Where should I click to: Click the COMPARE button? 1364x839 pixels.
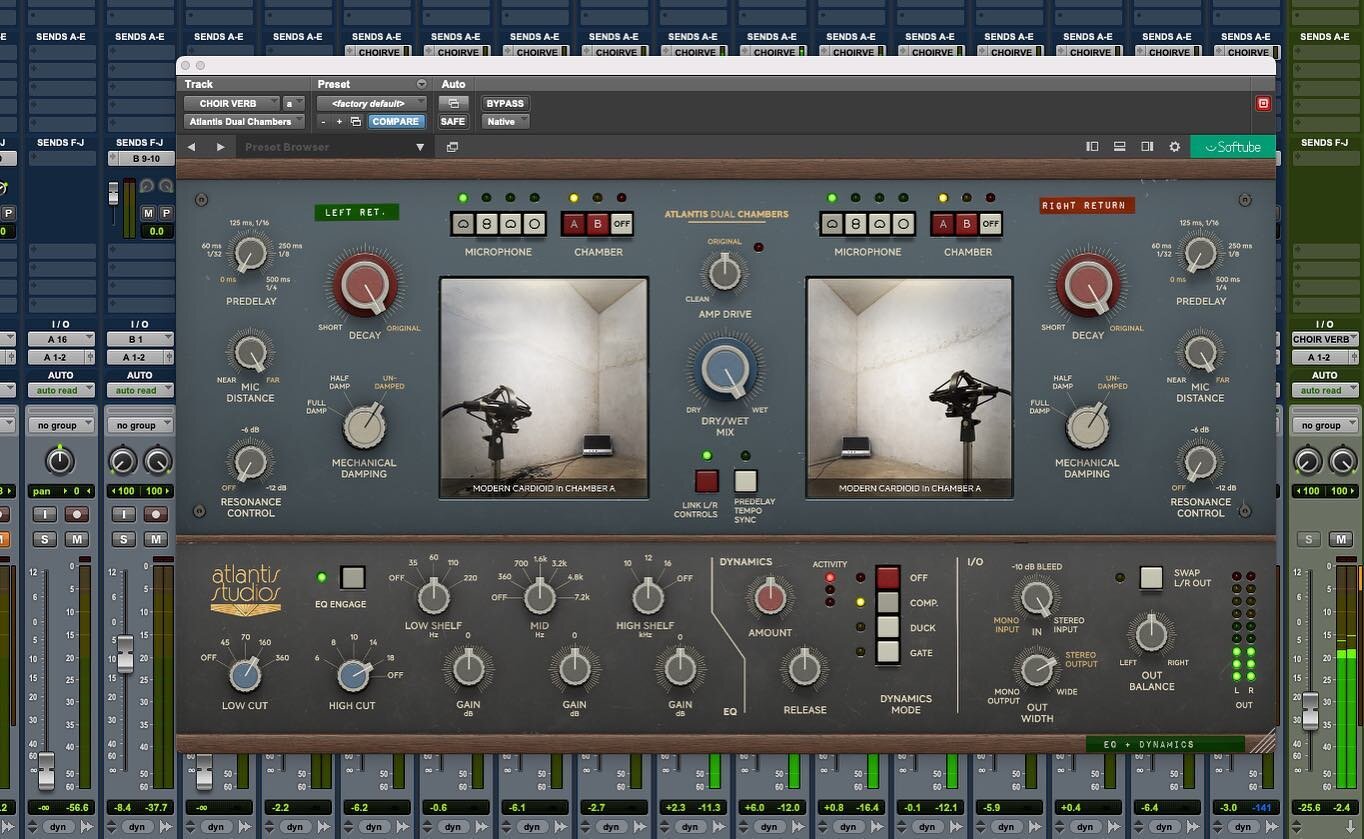pos(396,122)
